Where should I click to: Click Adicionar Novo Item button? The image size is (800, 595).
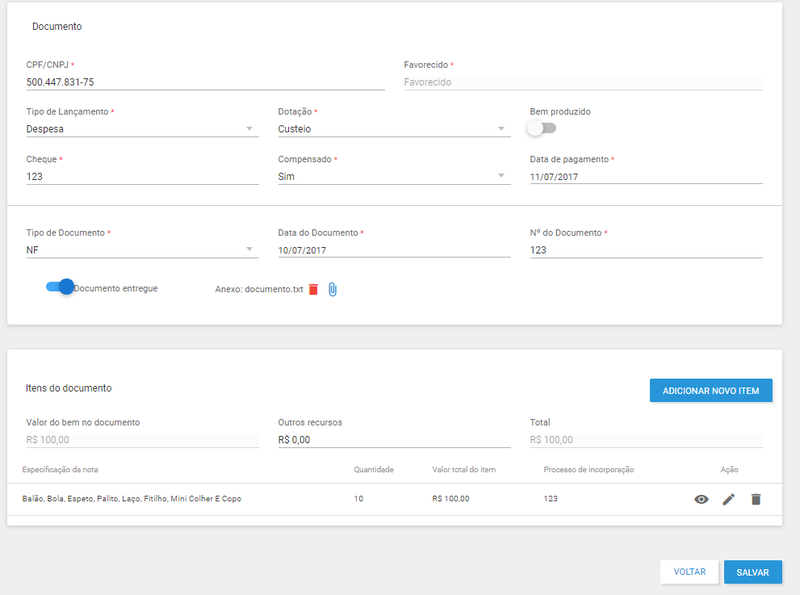coord(711,391)
